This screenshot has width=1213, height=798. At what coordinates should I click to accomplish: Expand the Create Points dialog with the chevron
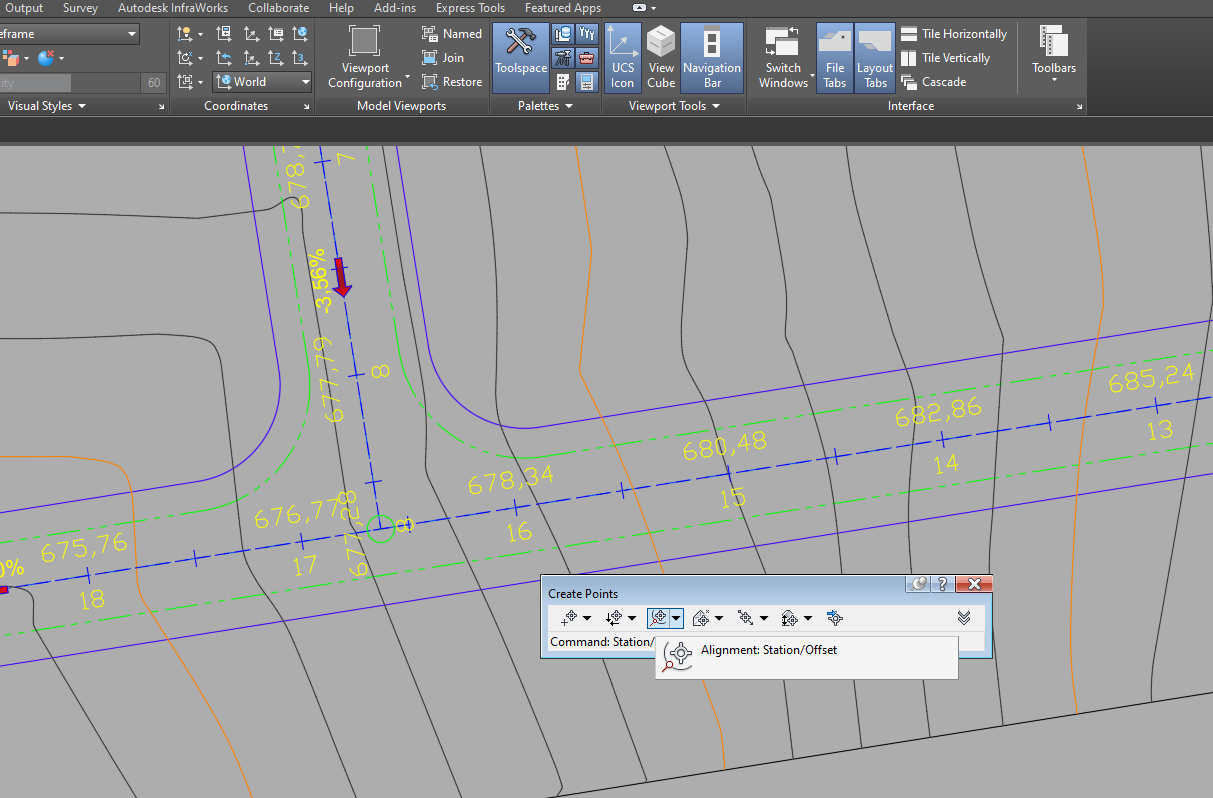[x=963, y=617]
